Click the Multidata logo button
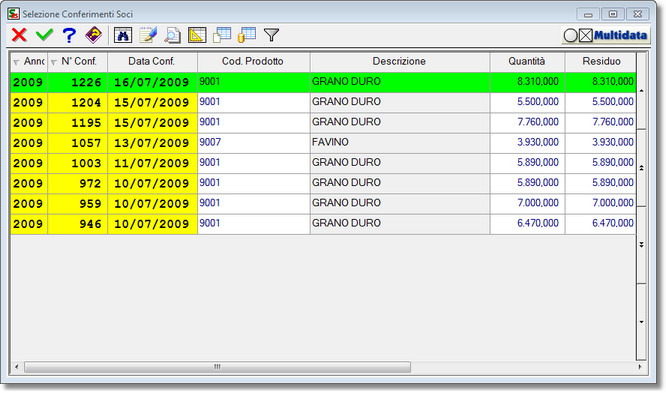Viewport: 666px width, 393px height. point(605,35)
